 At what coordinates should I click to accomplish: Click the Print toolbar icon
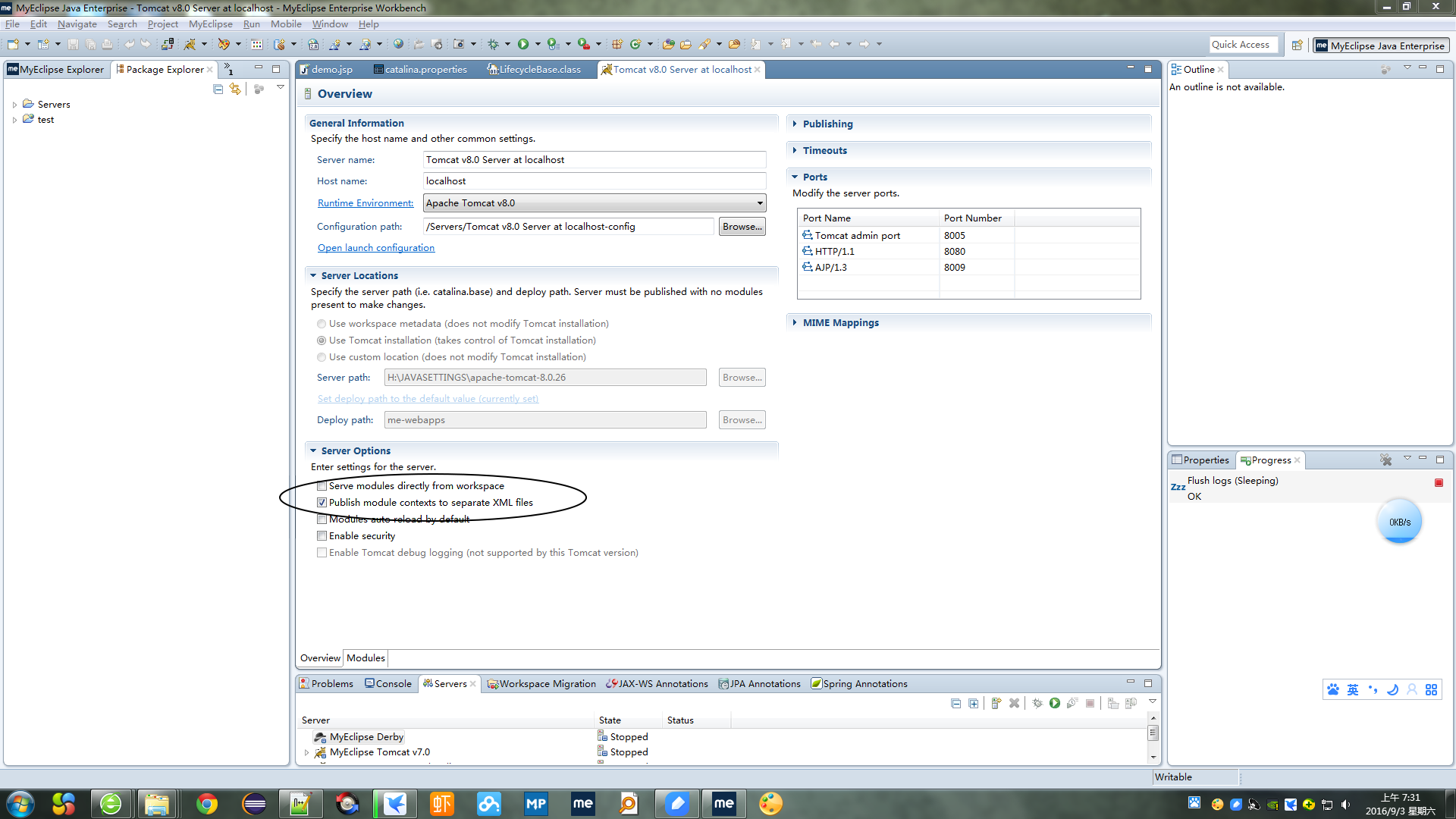tap(107, 44)
